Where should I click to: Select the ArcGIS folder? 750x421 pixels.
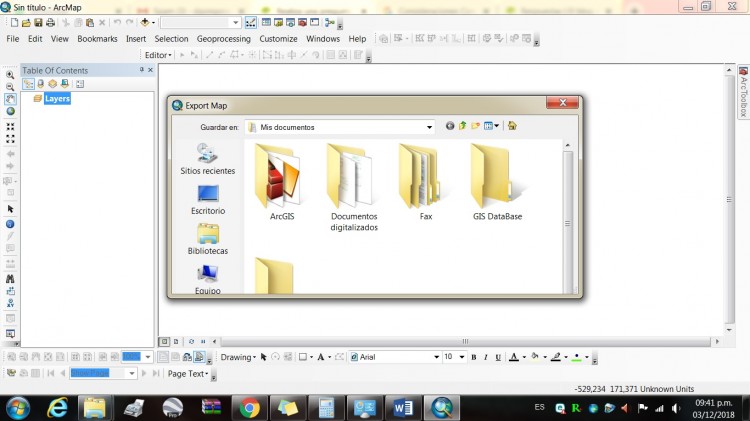point(282,182)
